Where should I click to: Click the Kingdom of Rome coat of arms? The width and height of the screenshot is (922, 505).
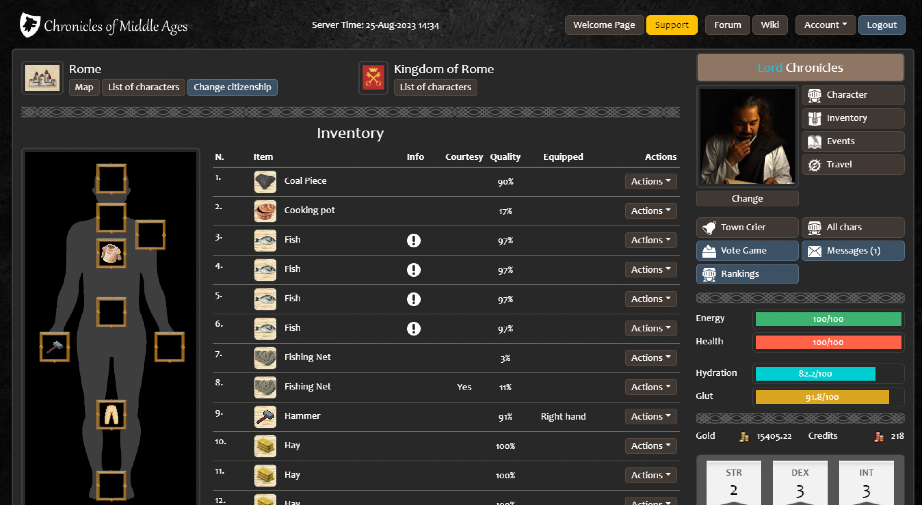[373, 78]
